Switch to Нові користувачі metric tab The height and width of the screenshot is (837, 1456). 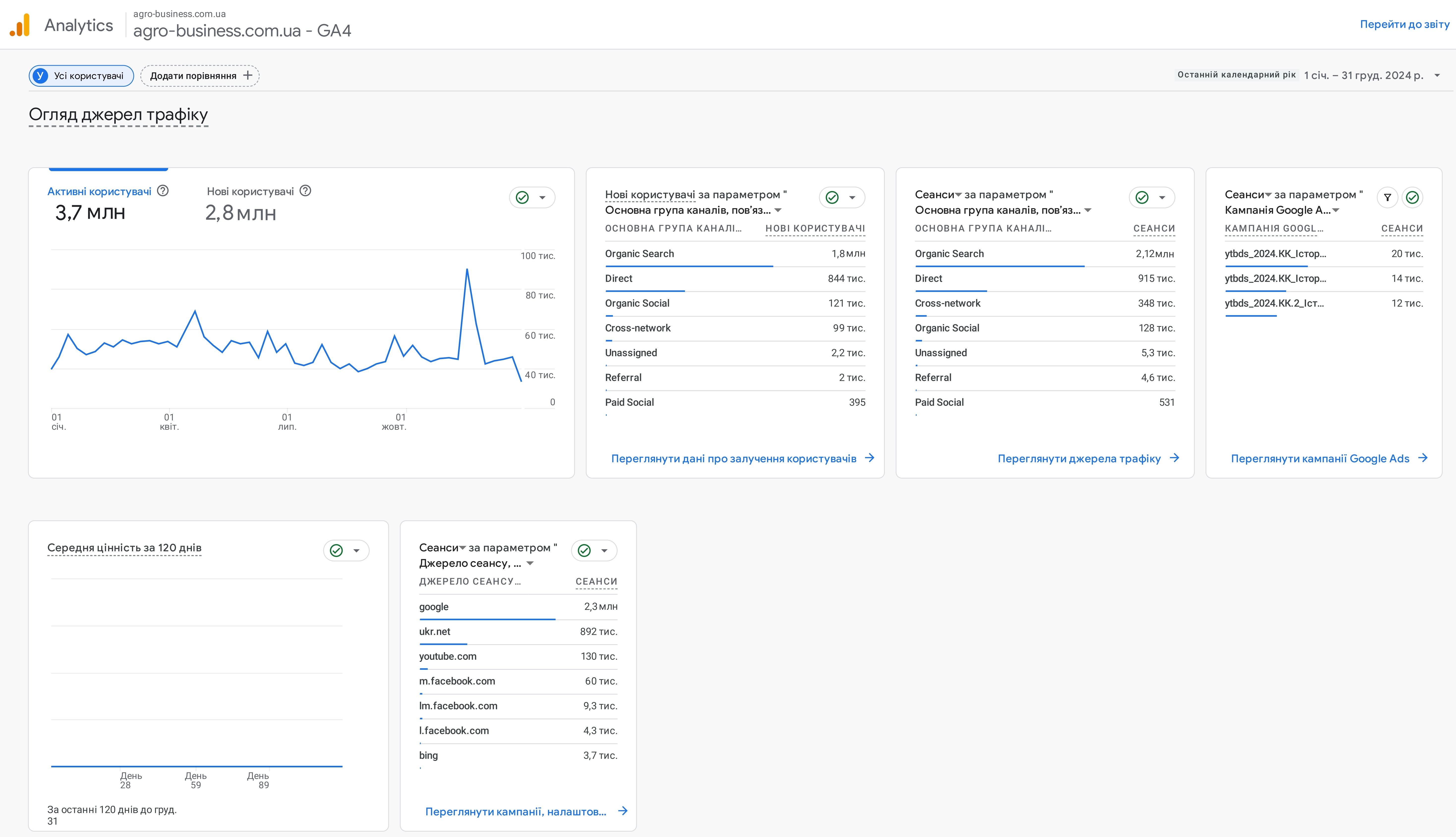[250, 192]
